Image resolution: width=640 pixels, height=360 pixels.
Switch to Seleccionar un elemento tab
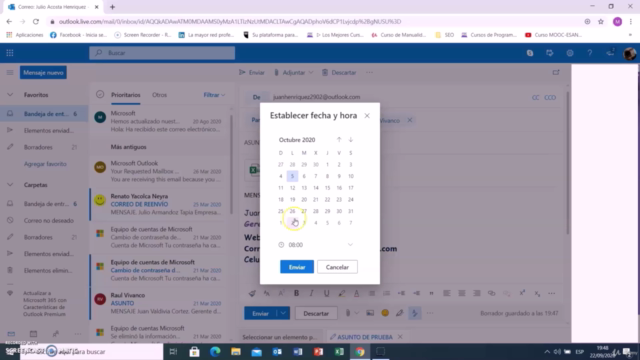pyautogui.click(x=280, y=337)
